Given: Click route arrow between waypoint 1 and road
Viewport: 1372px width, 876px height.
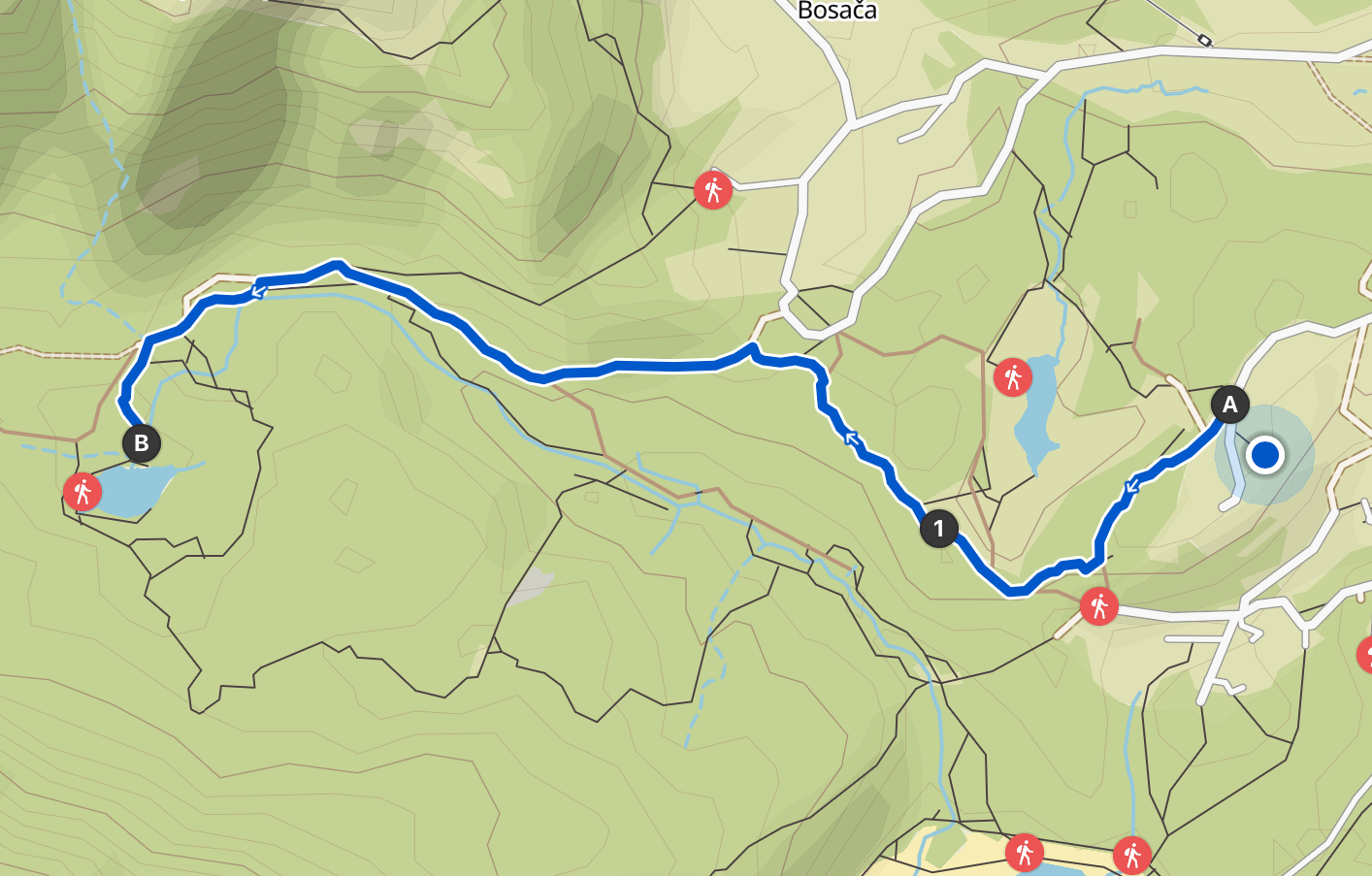Looking at the screenshot, I should pyautogui.click(x=852, y=439).
